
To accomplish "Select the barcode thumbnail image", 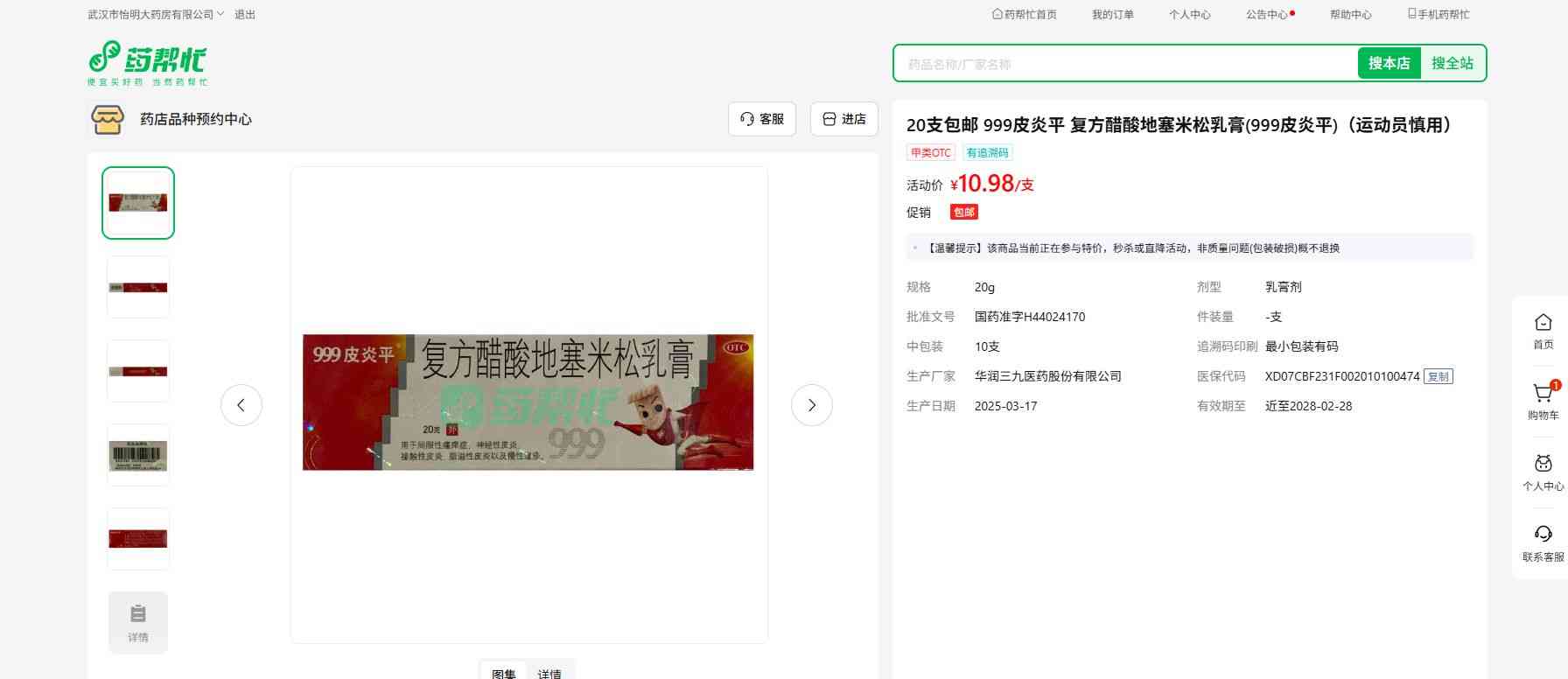I will point(138,455).
